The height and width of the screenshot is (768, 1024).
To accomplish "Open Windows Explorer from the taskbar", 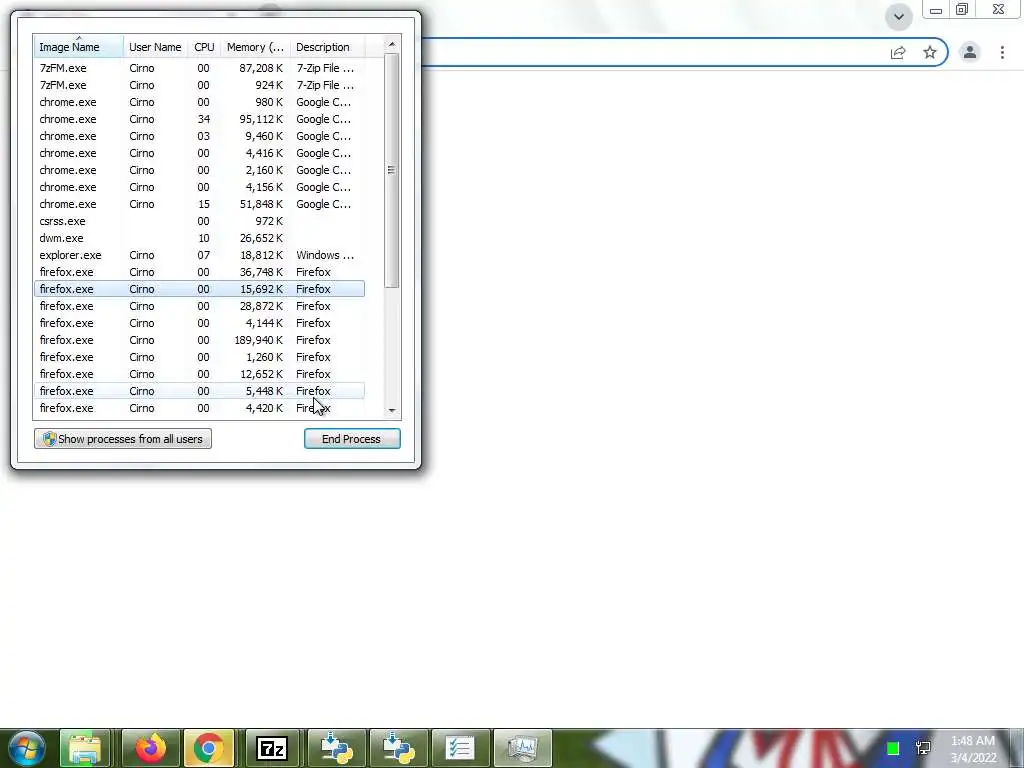I will click(x=85, y=748).
